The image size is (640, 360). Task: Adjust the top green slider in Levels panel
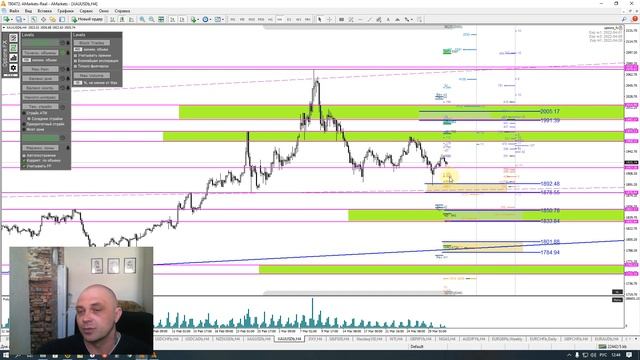[x=41, y=42]
